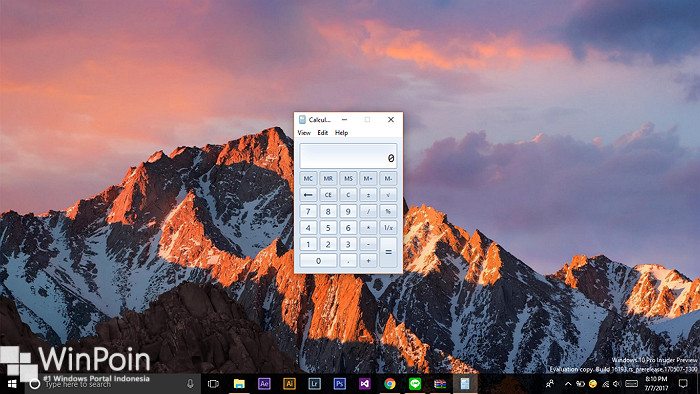Open the Help menu in Calculator
This screenshot has width=700, height=394.
342,133
